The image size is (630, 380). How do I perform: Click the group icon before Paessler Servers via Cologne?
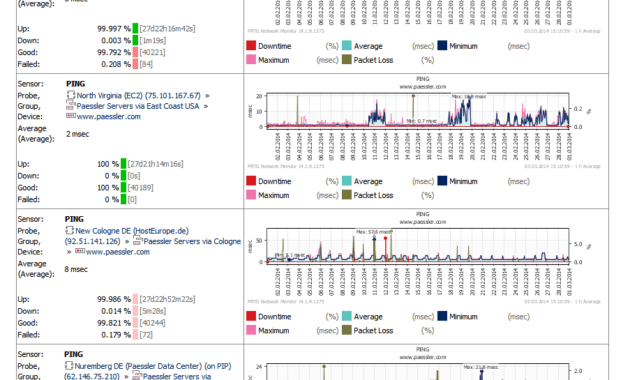coord(138,241)
